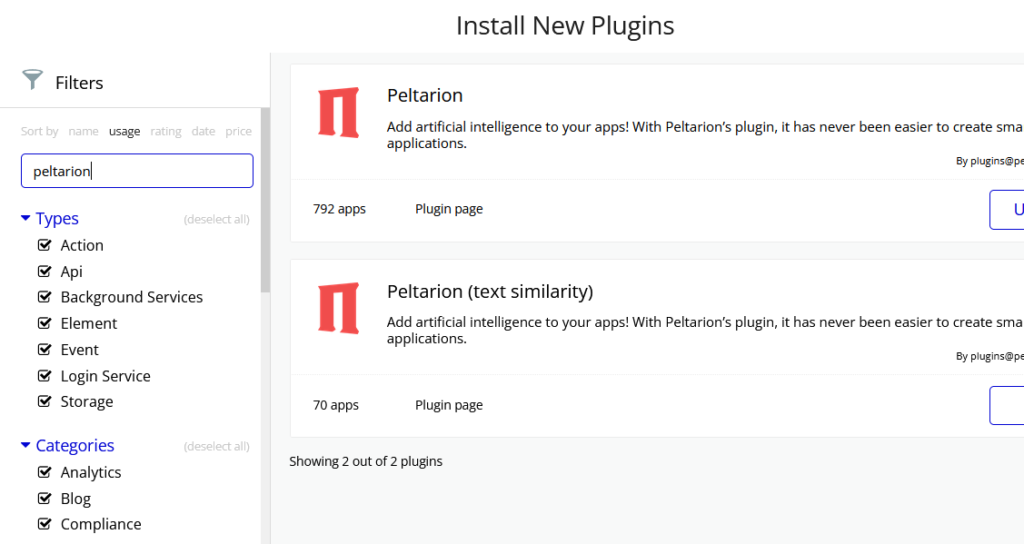This screenshot has width=1024, height=544.
Task: Sort plugins by usage
Action: click(124, 131)
